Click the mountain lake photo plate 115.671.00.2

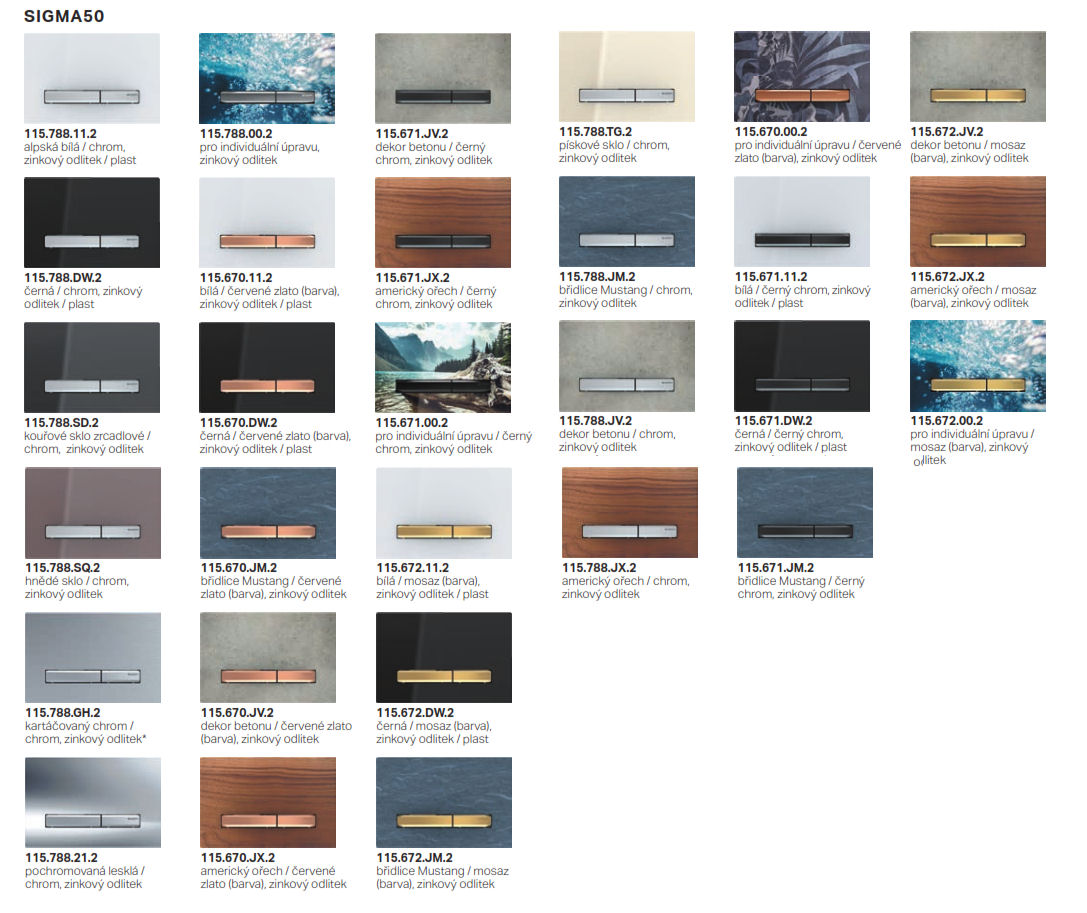click(x=442, y=367)
